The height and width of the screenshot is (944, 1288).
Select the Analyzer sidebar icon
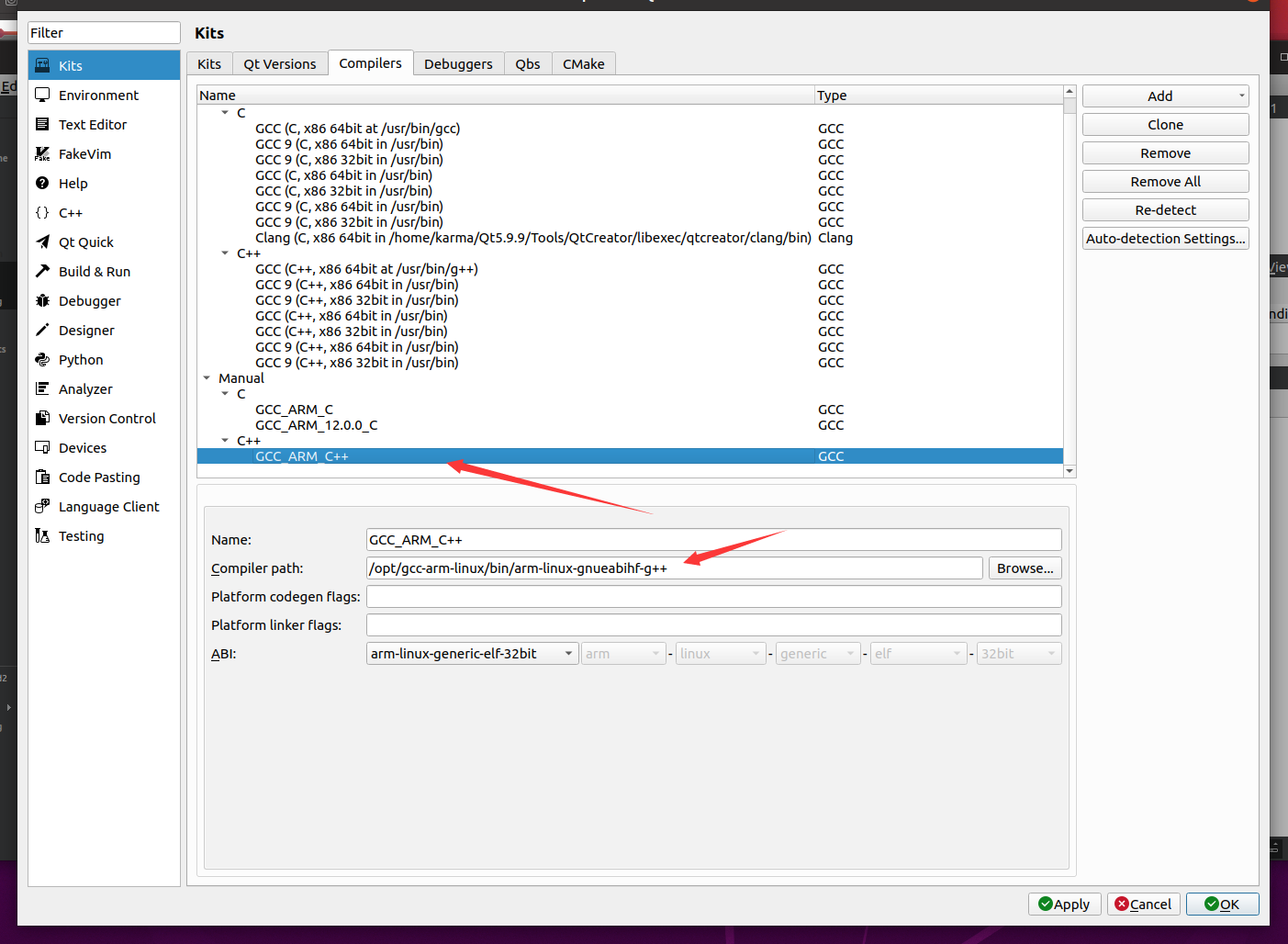pos(40,388)
